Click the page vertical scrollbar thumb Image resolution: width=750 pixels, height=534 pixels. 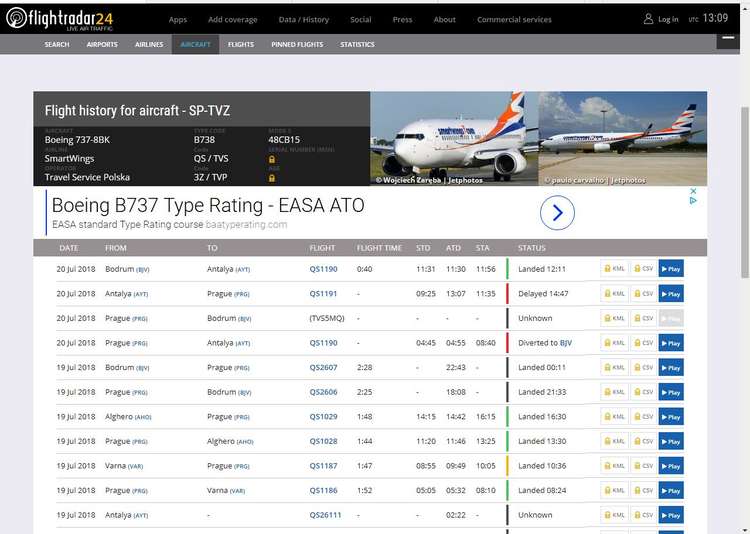coord(745,191)
